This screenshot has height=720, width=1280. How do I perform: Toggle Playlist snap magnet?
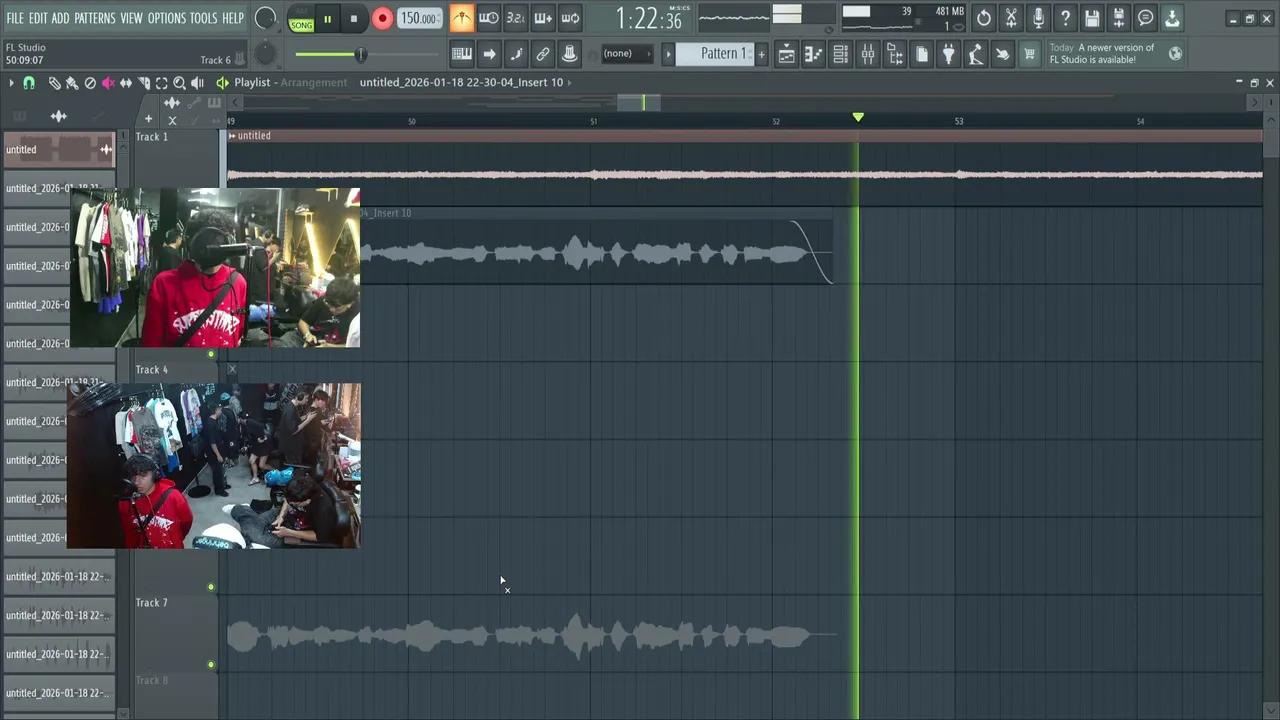[29, 83]
